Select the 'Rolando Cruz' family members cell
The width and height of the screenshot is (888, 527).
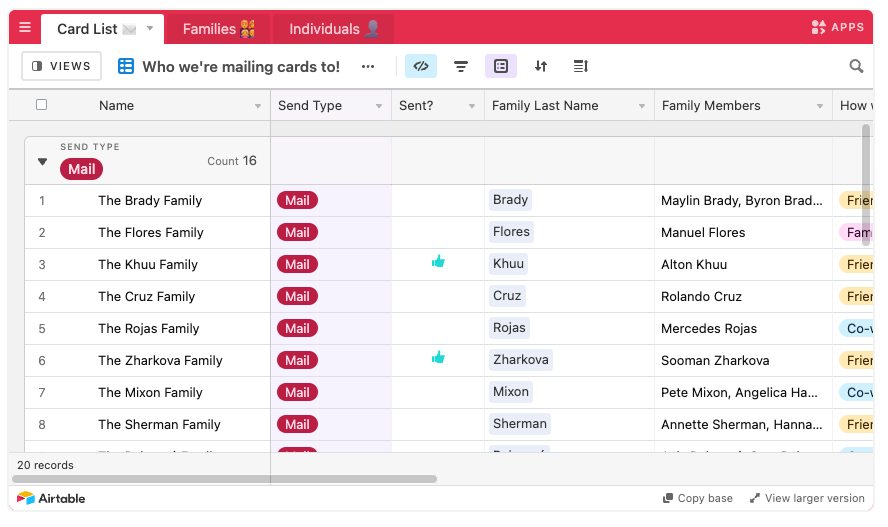tap(743, 297)
